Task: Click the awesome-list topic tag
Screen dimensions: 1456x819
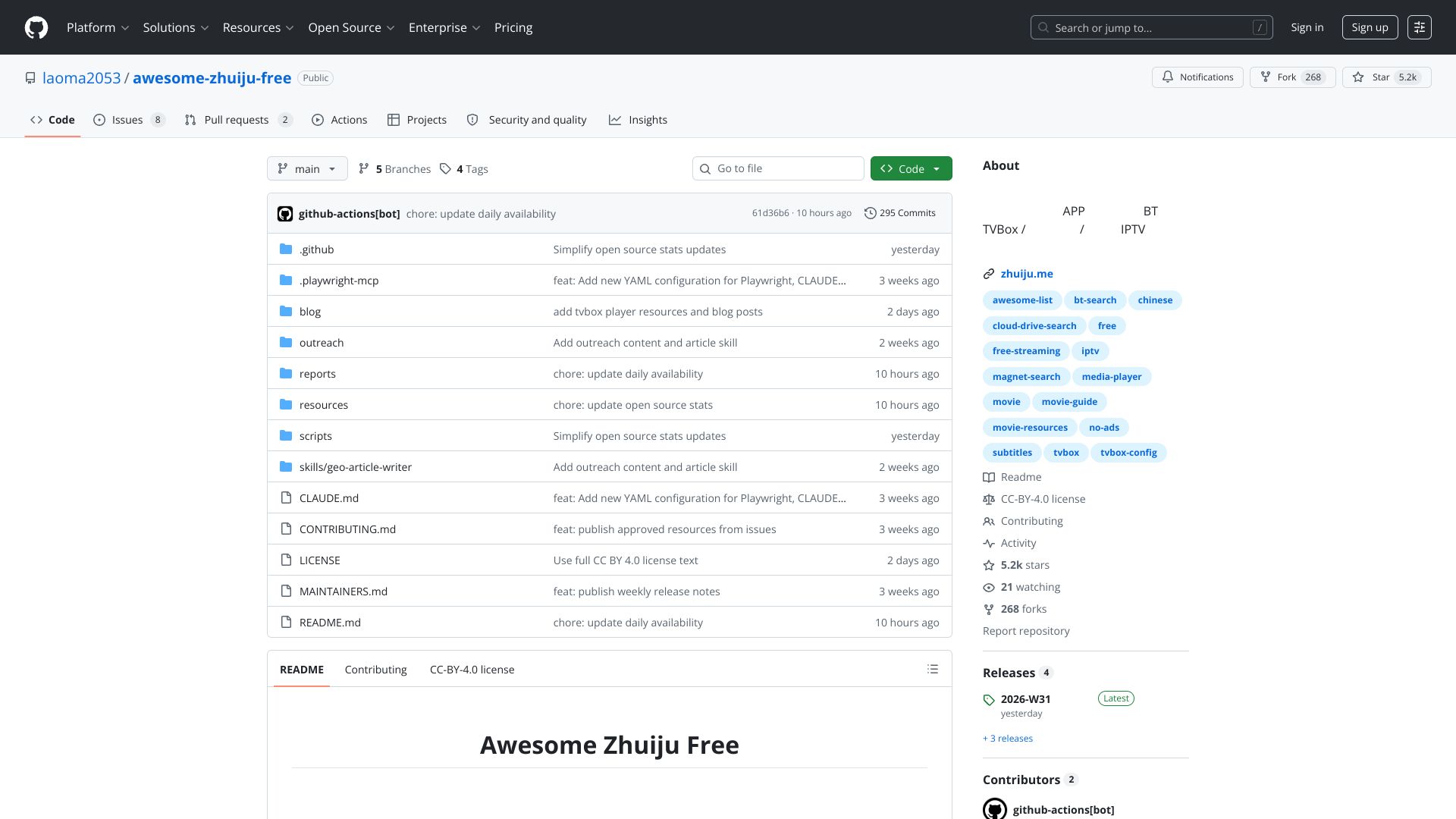Action: 1022,300
